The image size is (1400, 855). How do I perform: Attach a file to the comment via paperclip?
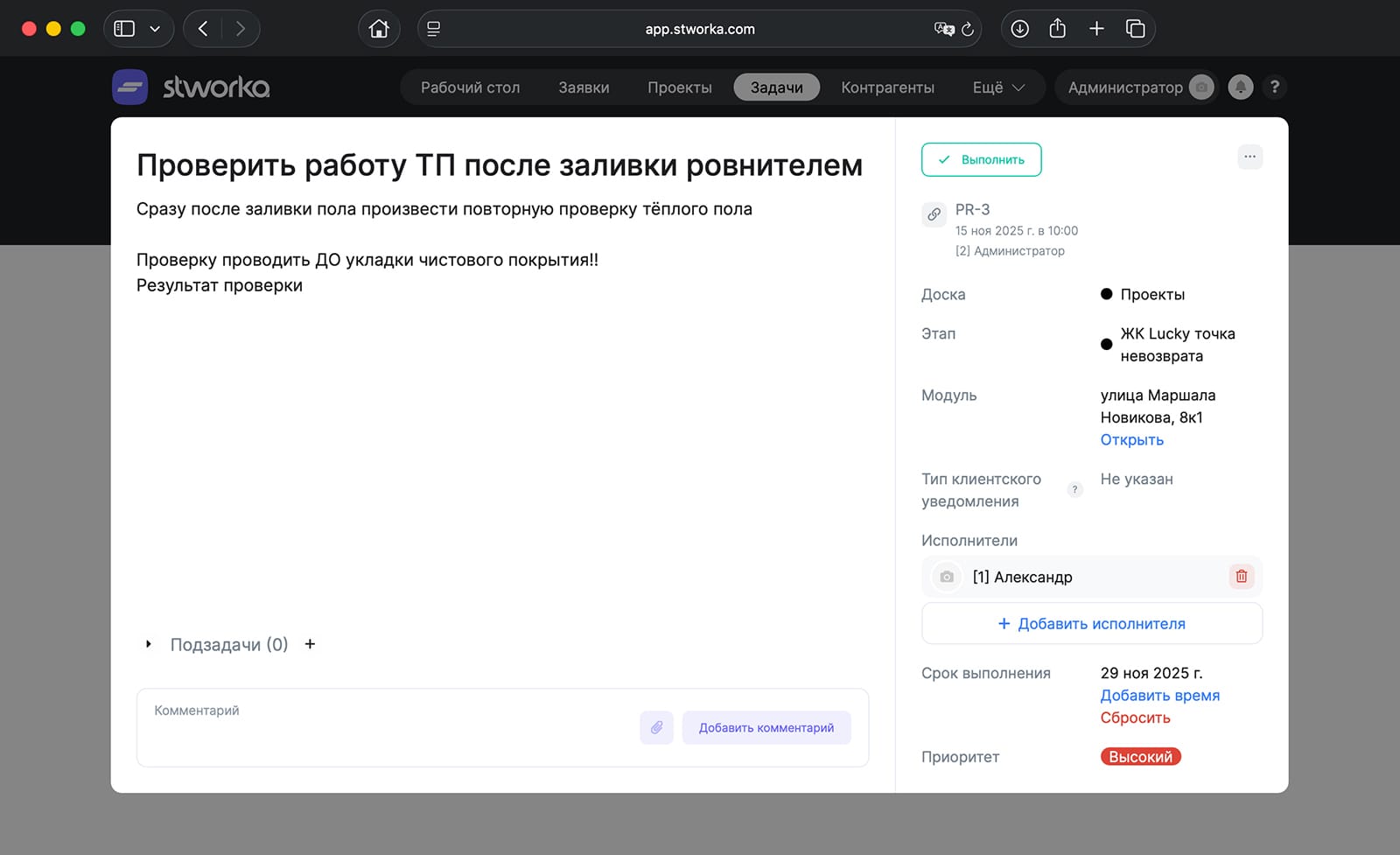656,727
